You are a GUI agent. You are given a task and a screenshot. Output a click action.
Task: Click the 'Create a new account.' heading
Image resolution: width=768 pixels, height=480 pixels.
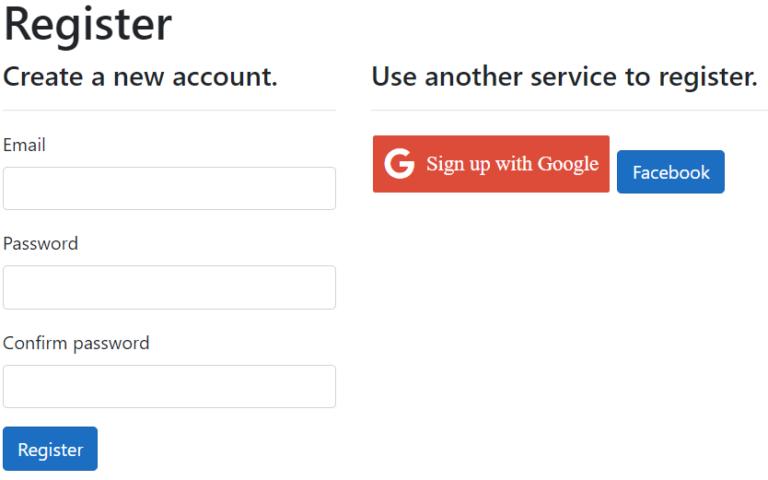click(140, 76)
